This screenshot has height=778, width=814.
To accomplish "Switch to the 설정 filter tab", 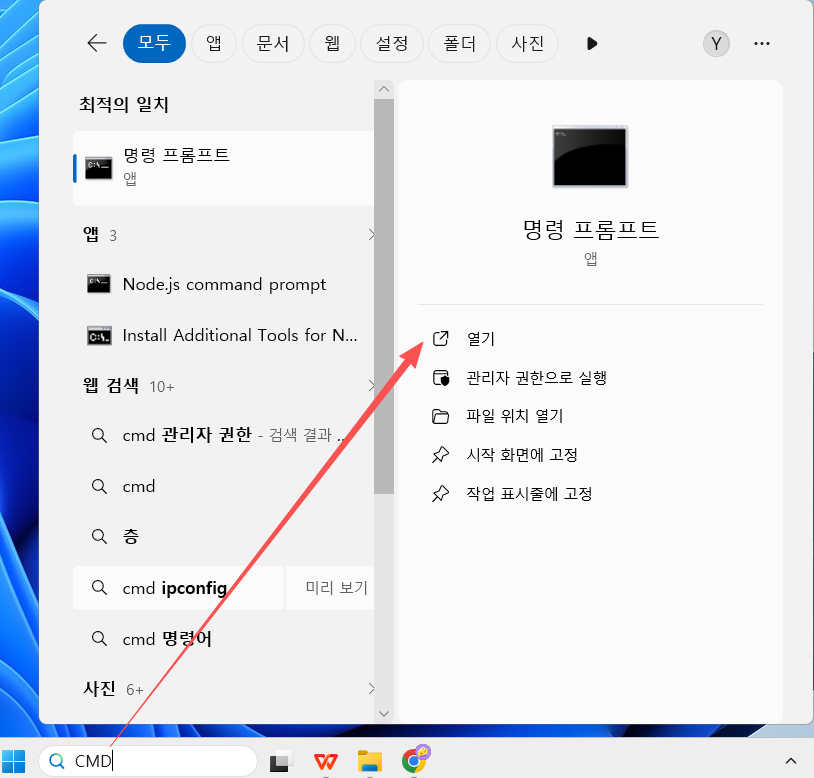I will [391, 43].
